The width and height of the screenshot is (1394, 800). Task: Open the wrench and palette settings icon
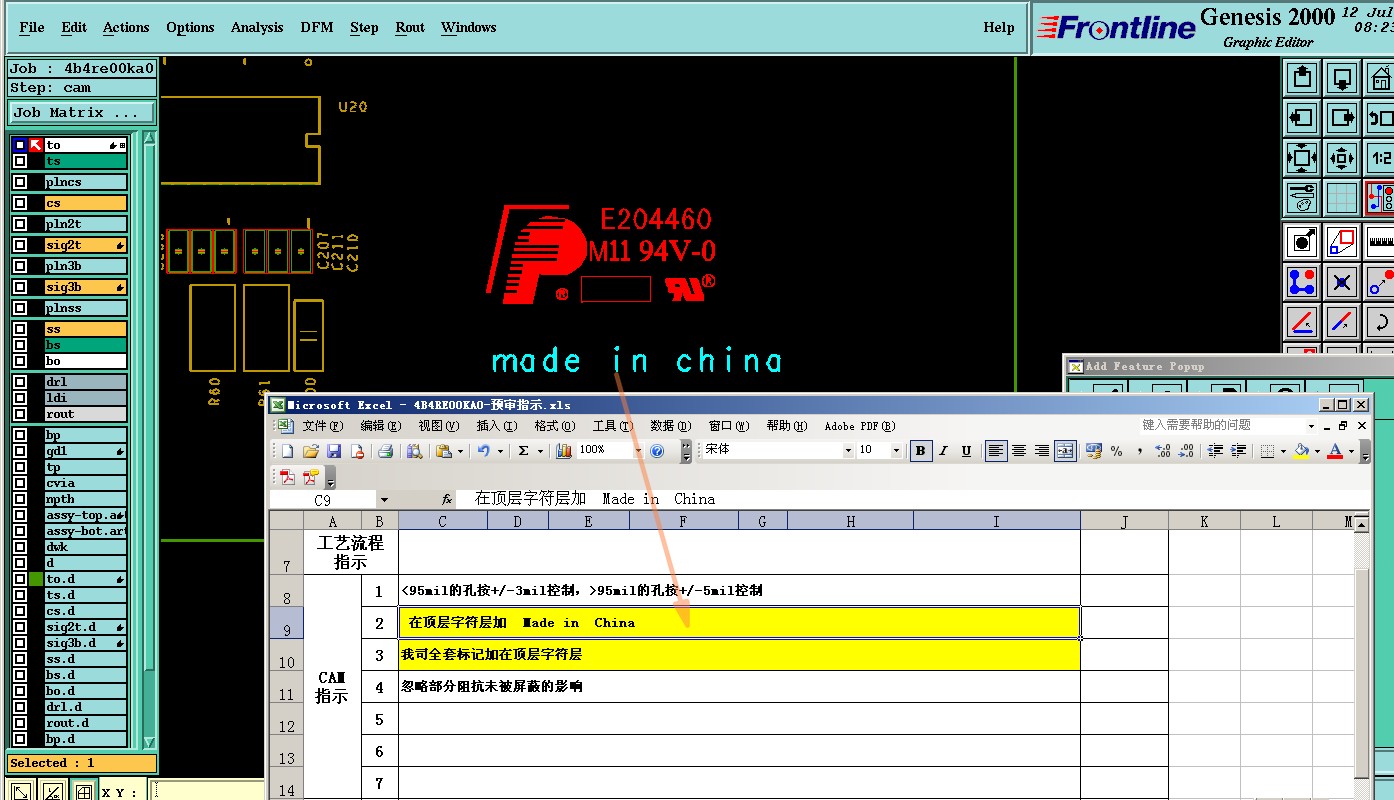click(x=1302, y=197)
